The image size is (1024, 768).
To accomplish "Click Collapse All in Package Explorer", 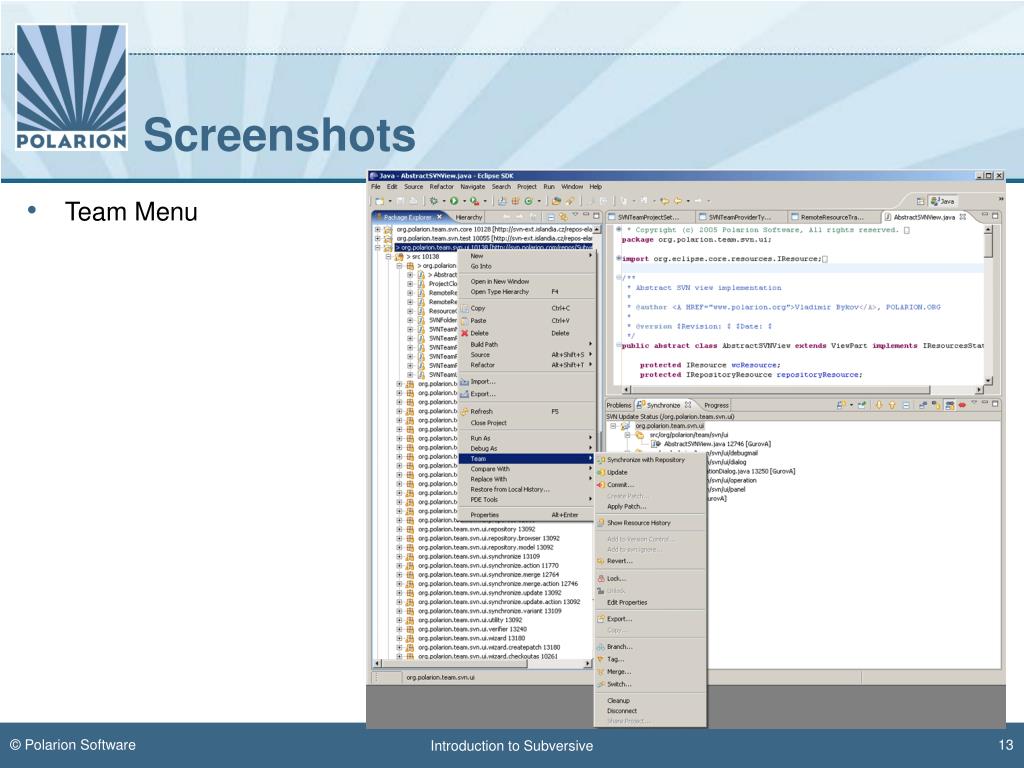I will (551, 217).
